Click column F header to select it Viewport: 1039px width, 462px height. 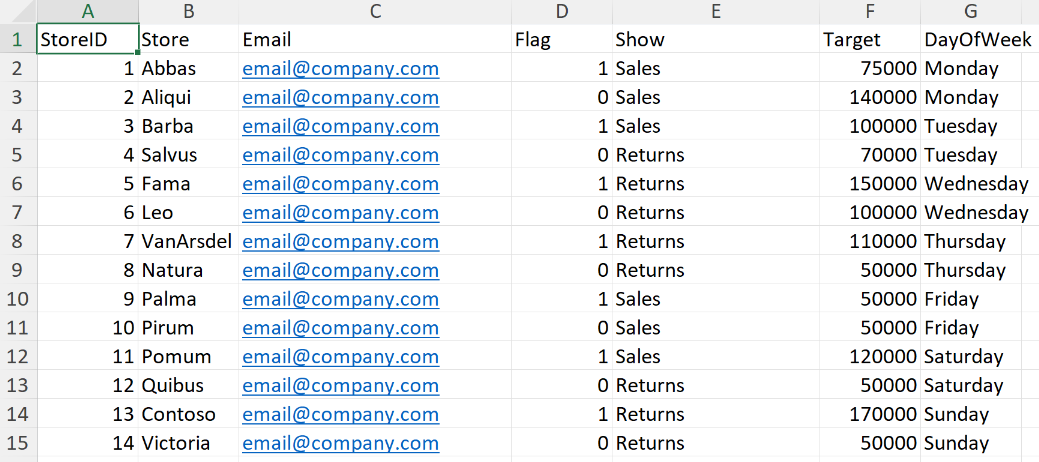coord(870,12)
